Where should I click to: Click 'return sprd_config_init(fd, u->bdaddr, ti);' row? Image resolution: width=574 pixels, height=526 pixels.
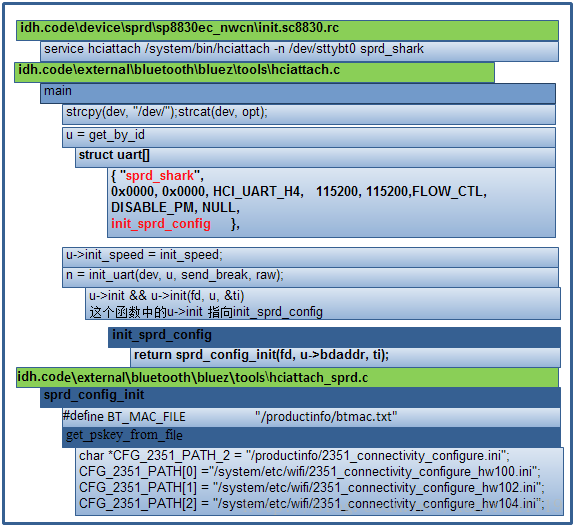[x=346, y=357]
